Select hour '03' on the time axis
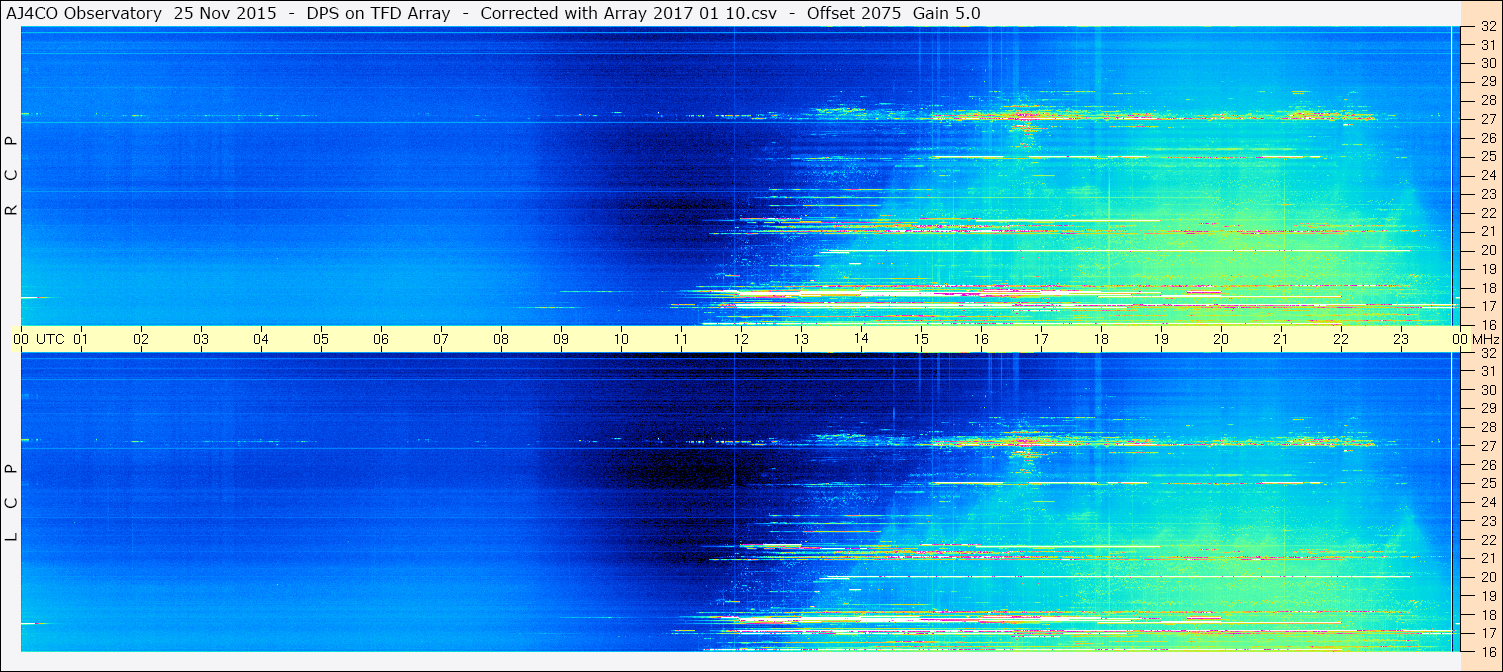Viewport: 1503px width, 672px height. pos(201,339)
